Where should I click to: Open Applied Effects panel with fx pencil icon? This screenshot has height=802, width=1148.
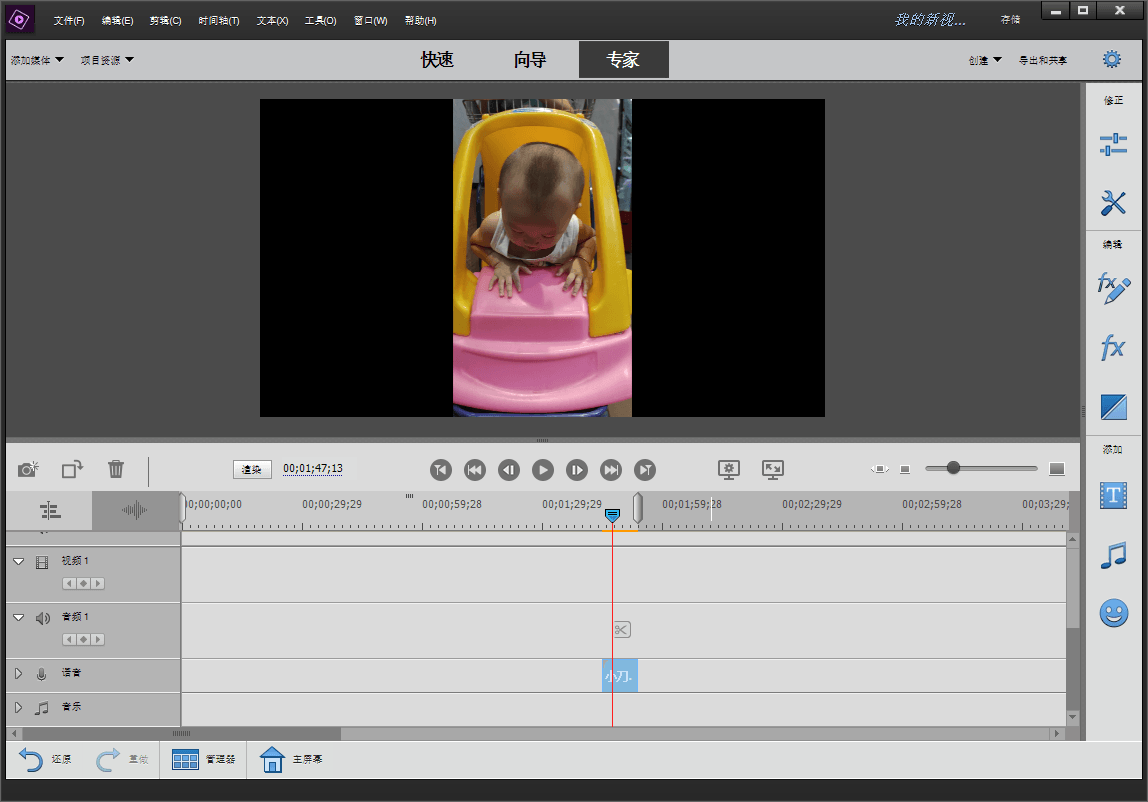1113,289
